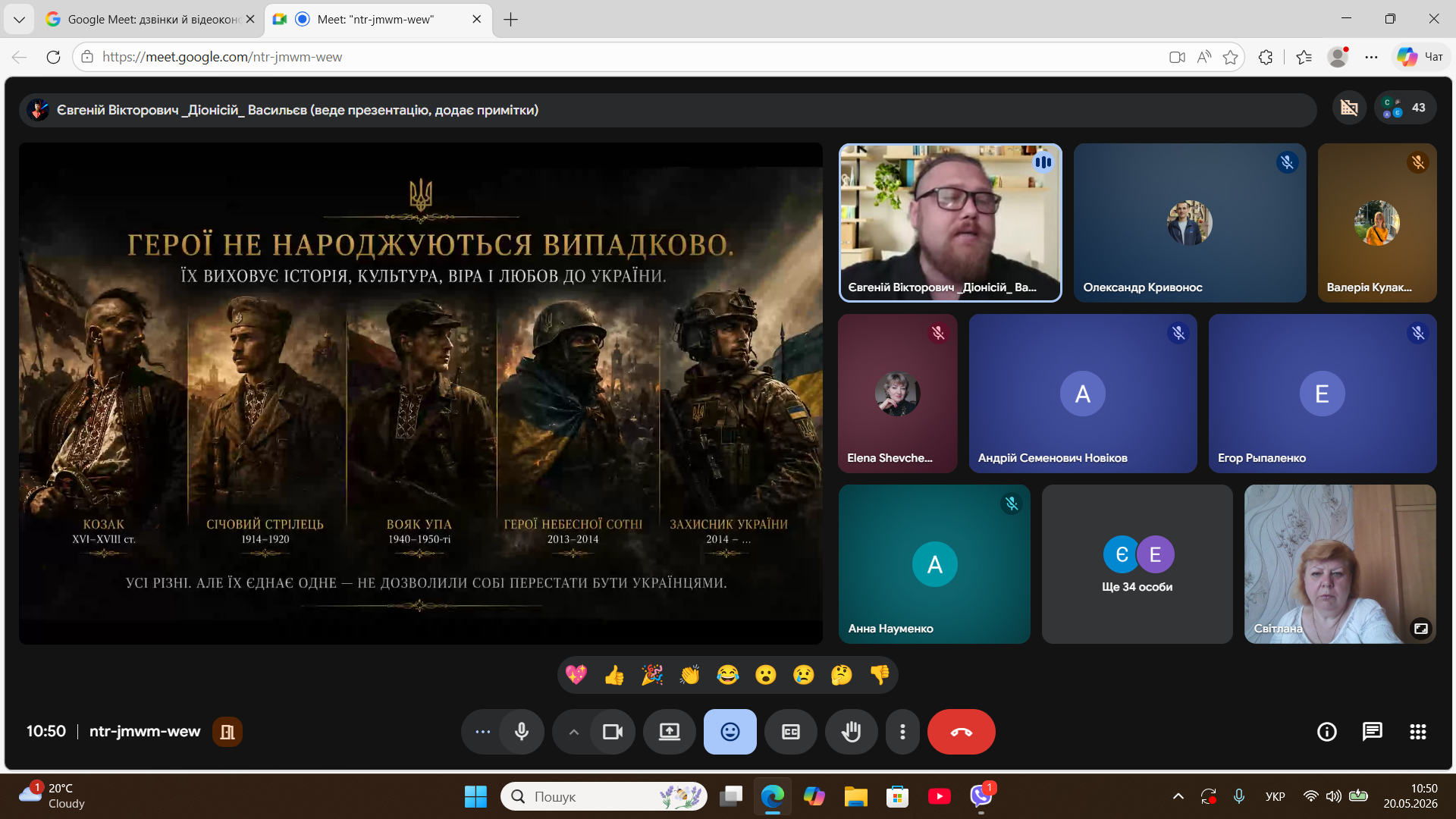Send the clapping hands reaction

690,675
